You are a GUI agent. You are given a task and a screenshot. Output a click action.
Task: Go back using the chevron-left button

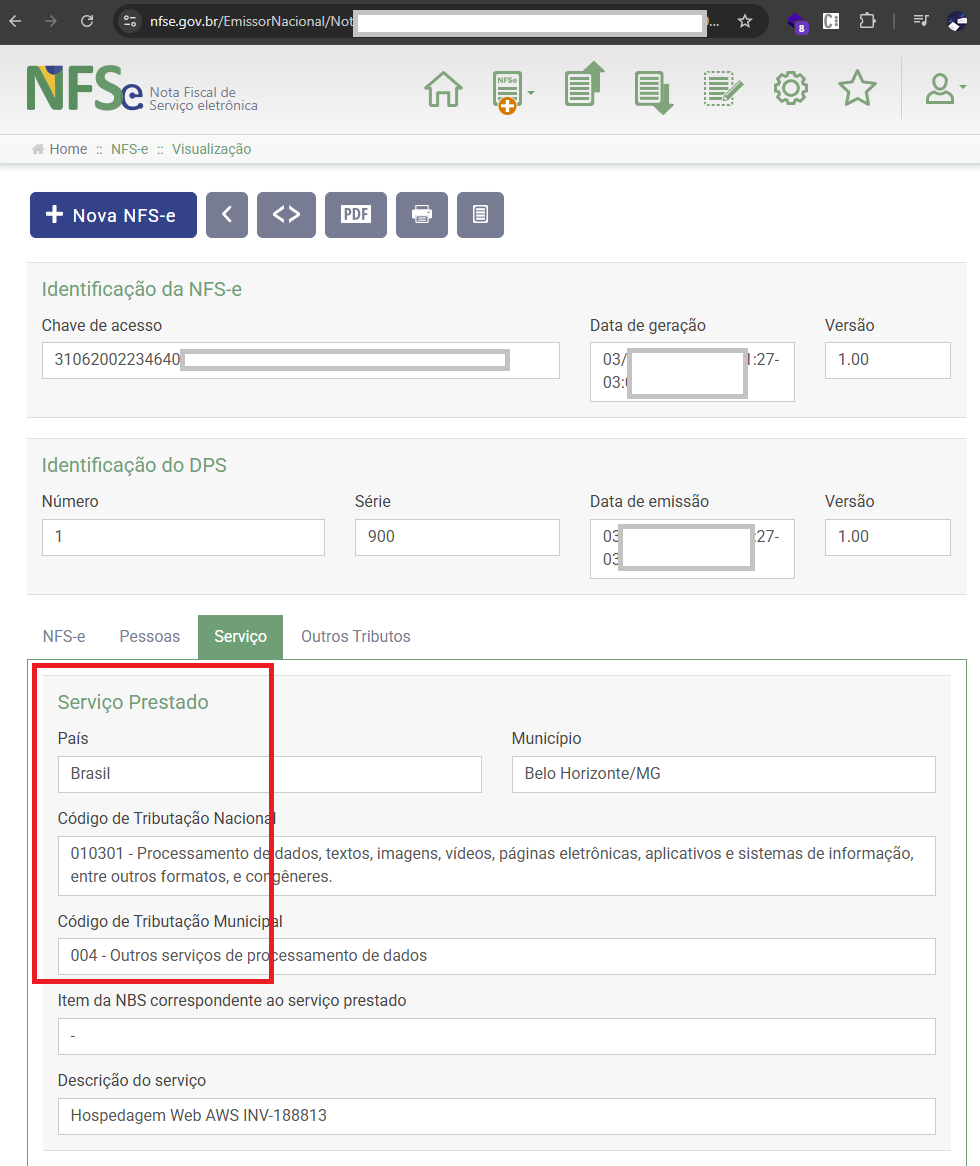point(227,215)
